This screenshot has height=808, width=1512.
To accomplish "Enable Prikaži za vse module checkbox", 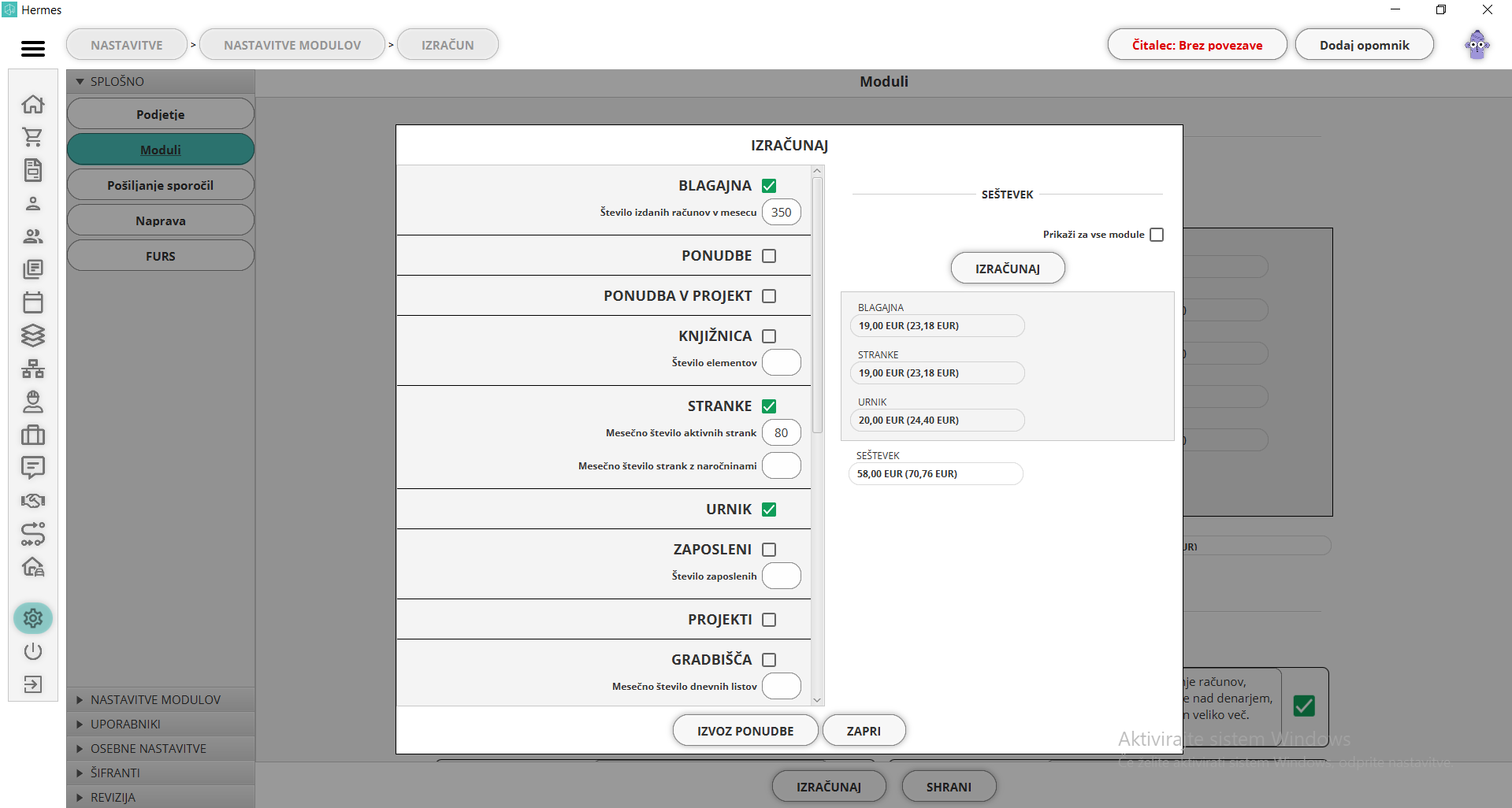I will click(x=1157, y=235).
